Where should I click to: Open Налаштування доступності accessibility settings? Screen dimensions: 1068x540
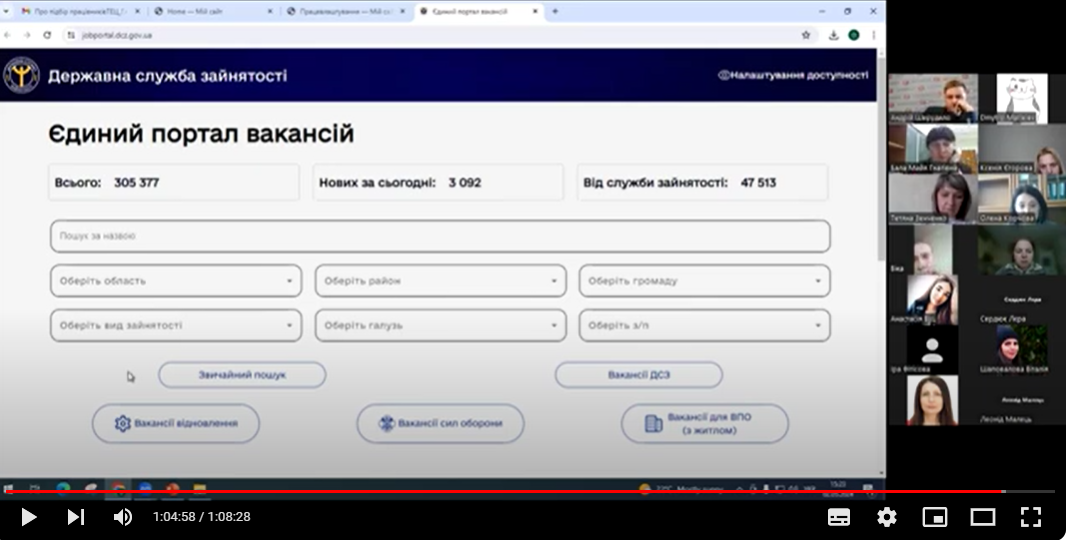point(794,75)
